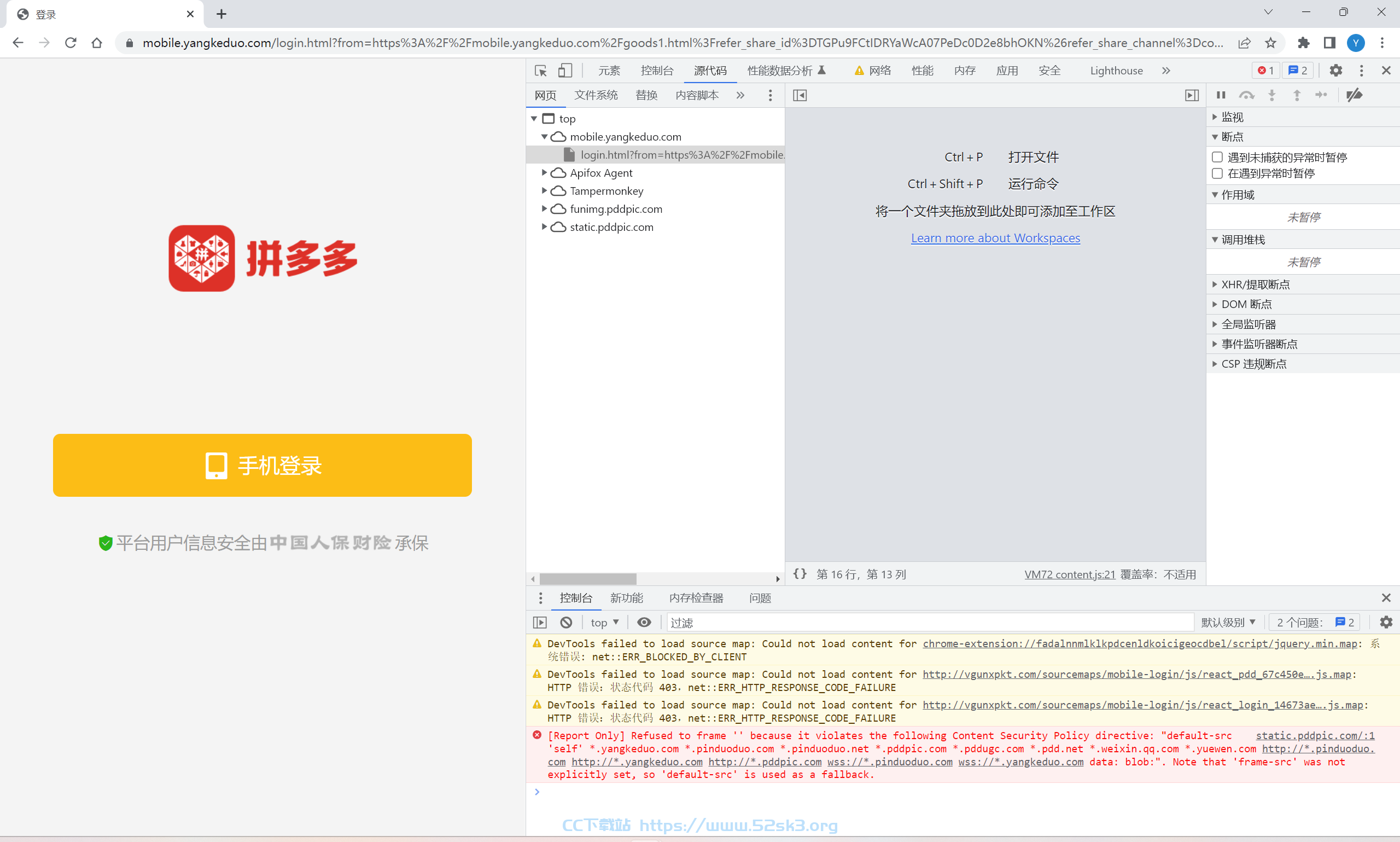Viewport: 1400px width, 842px height.
Task: Switch to Lighthouse tab
Action: (1116, 71)
